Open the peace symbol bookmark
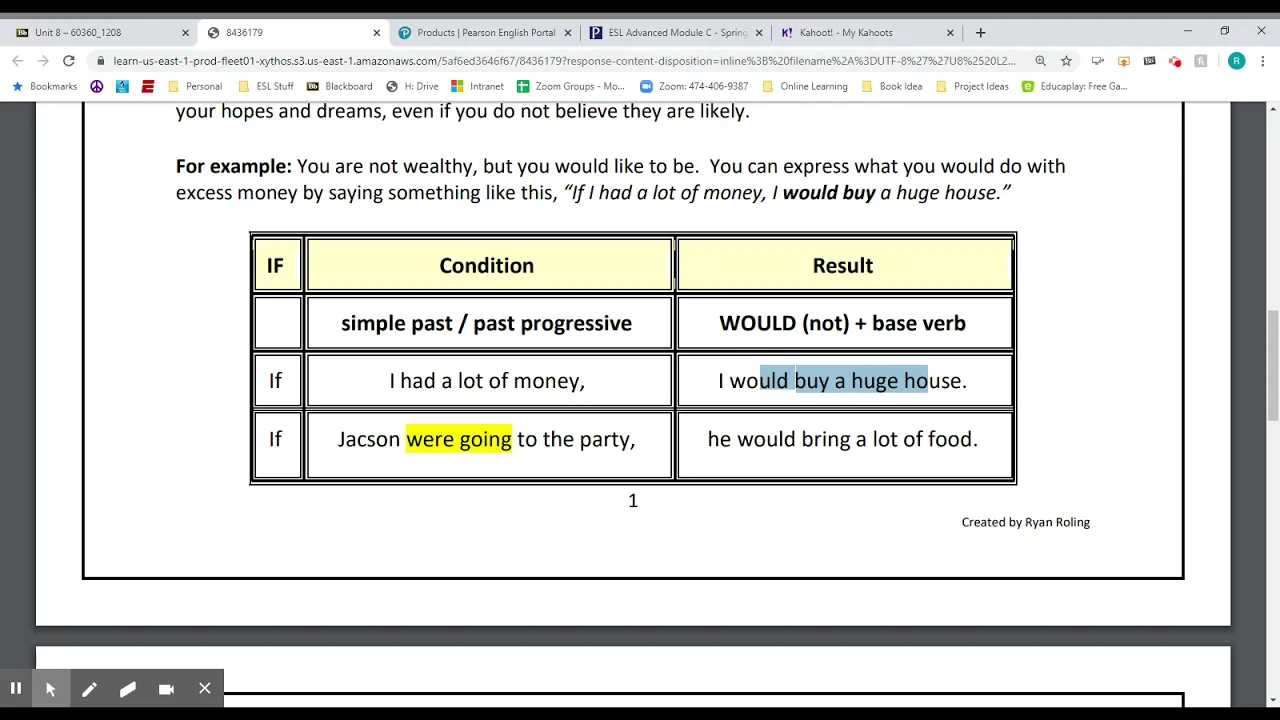This screenshot has height=720, width=1280. [x=97, y=87]
